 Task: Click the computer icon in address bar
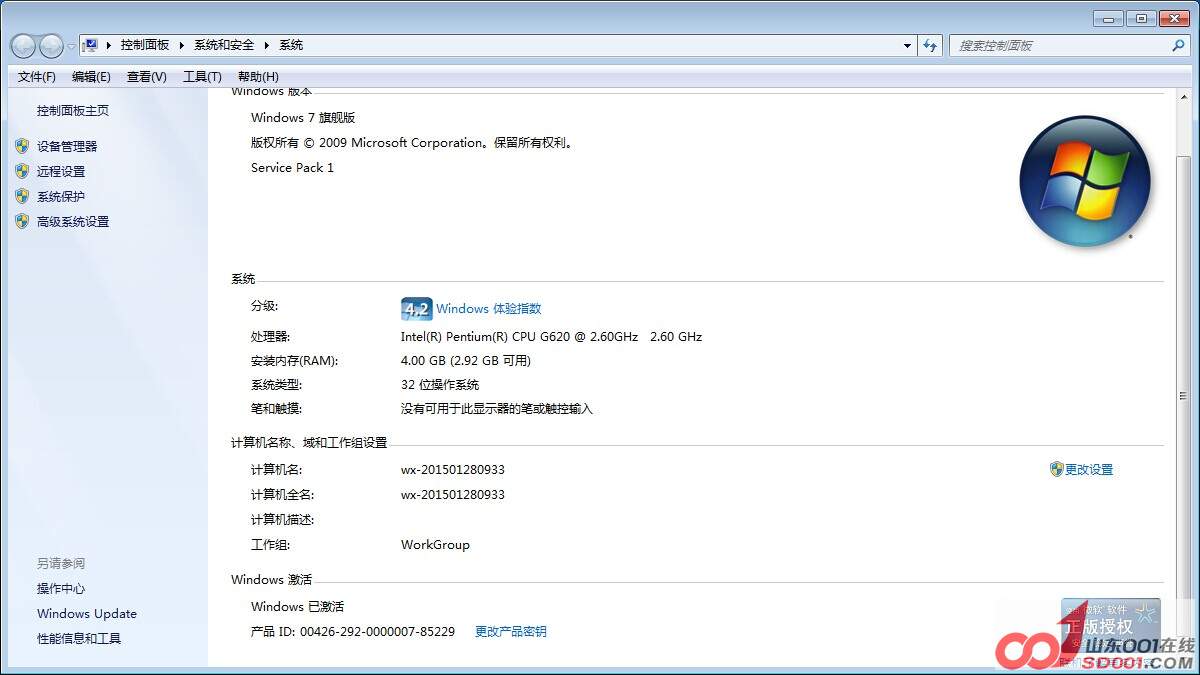coord(92,45)
